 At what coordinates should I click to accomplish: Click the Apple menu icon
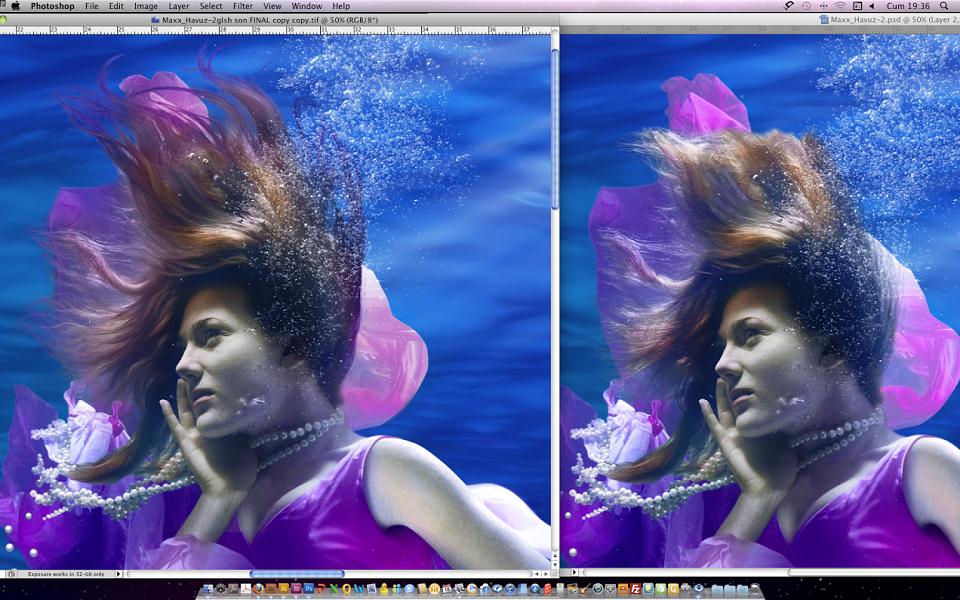(15, 6)
